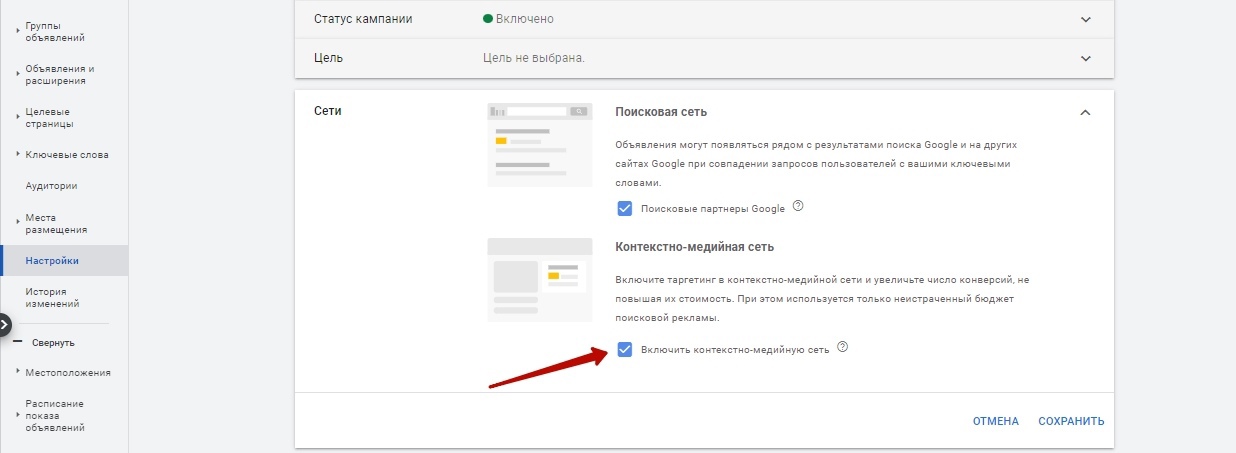Expand the Статус кампании section chevron

click(1086, 19)
